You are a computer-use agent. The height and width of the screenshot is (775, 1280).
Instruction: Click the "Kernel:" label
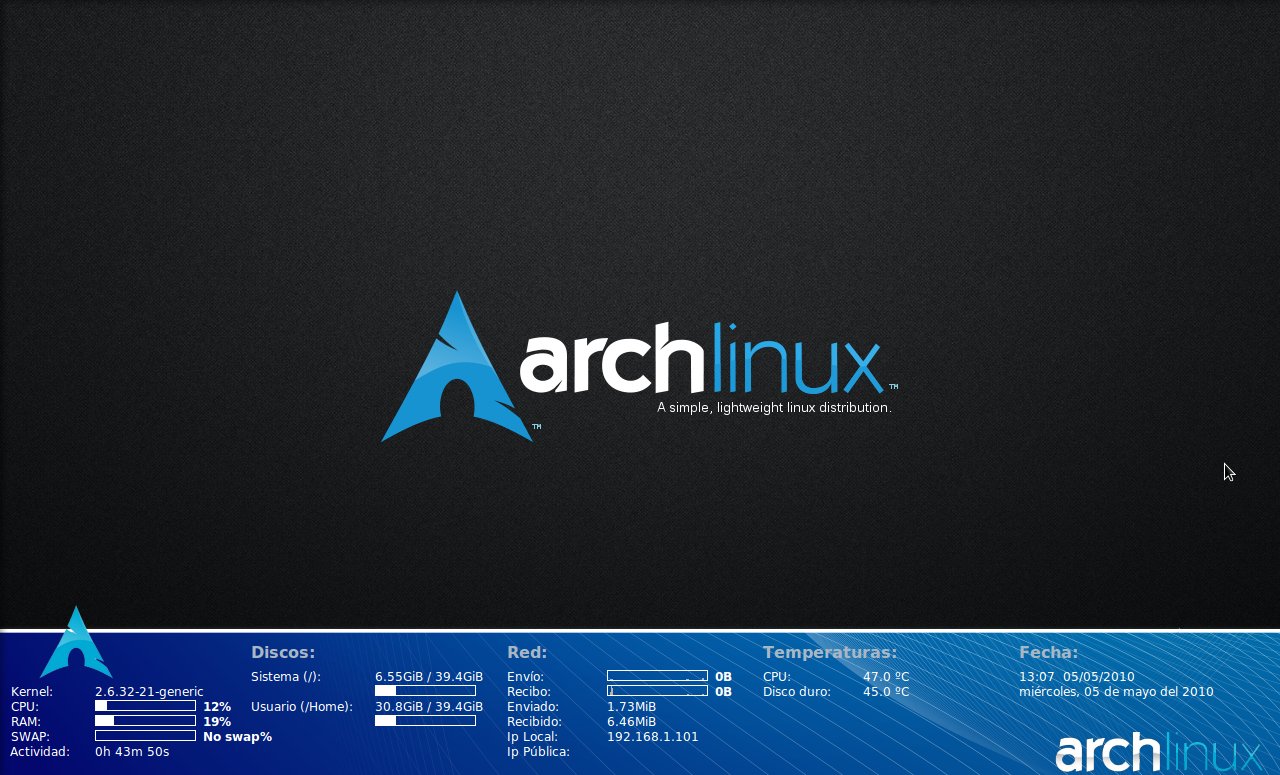32,691
